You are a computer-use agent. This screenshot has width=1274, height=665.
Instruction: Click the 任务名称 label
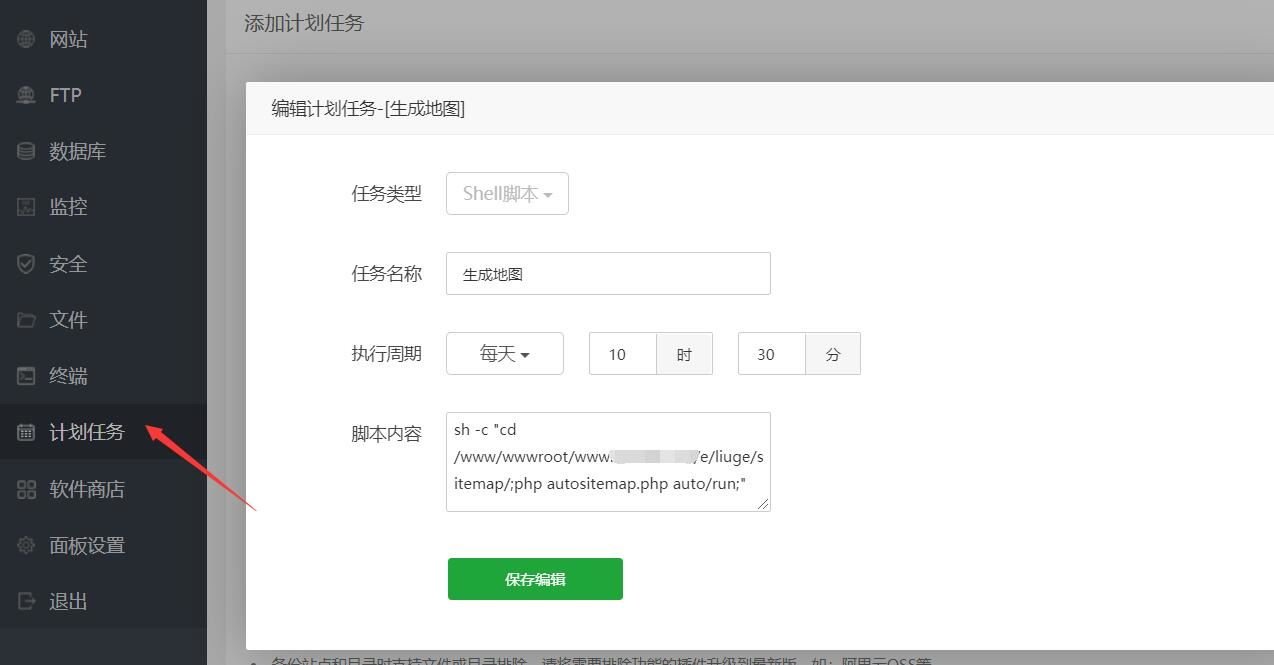pyautogui.click(x=386, y=274)
